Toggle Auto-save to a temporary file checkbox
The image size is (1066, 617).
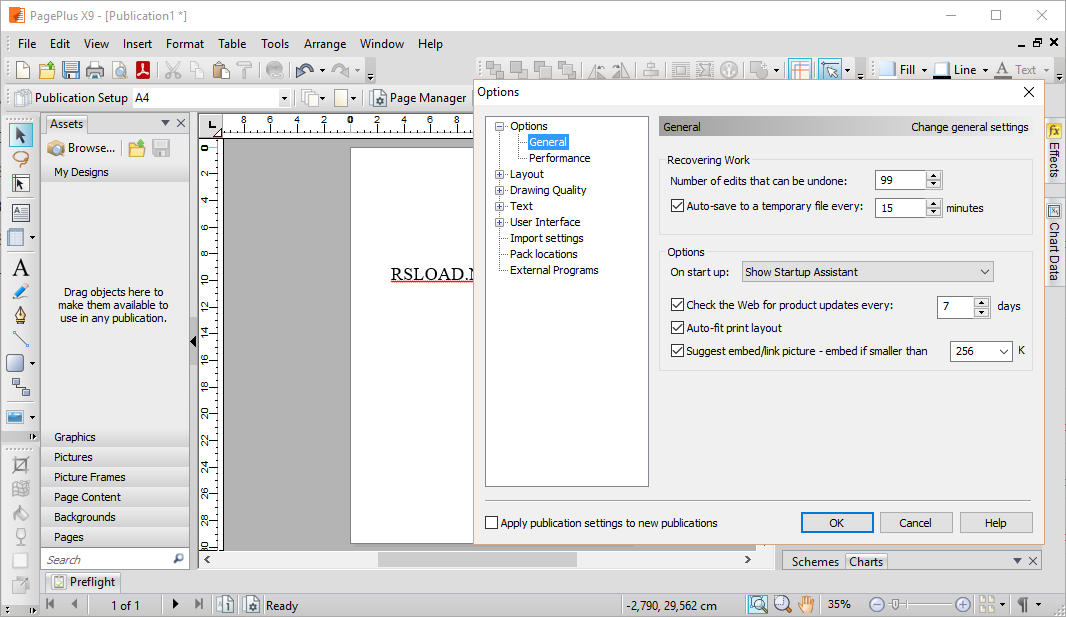[x=677, y=205]
